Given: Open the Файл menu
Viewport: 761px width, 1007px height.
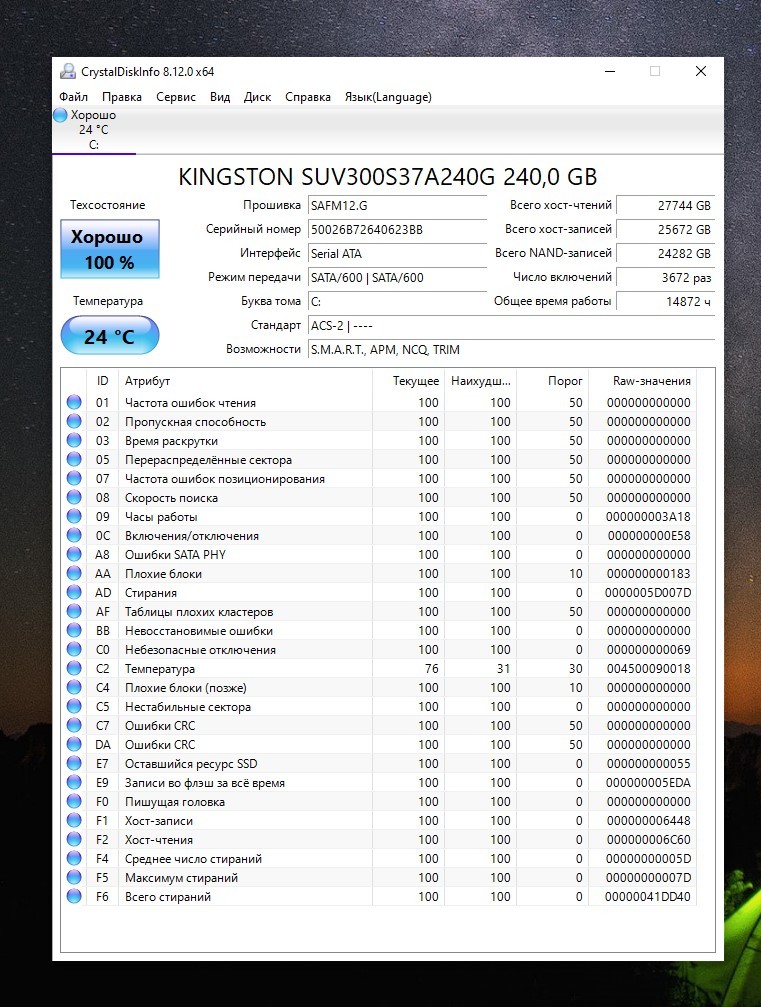Looking at the screenshot, I should (73, 97).
